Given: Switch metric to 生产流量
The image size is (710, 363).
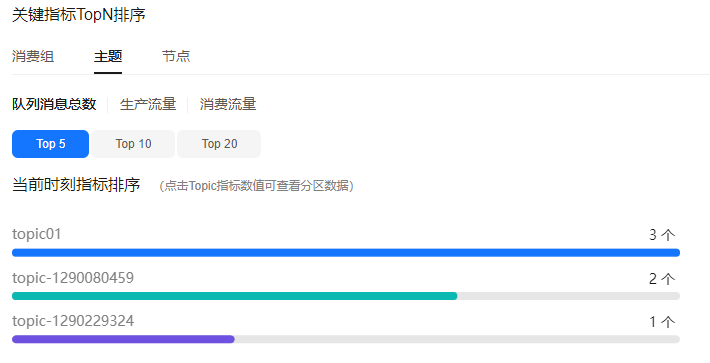Looking at the screenshot, I should (x=148, y=104).
